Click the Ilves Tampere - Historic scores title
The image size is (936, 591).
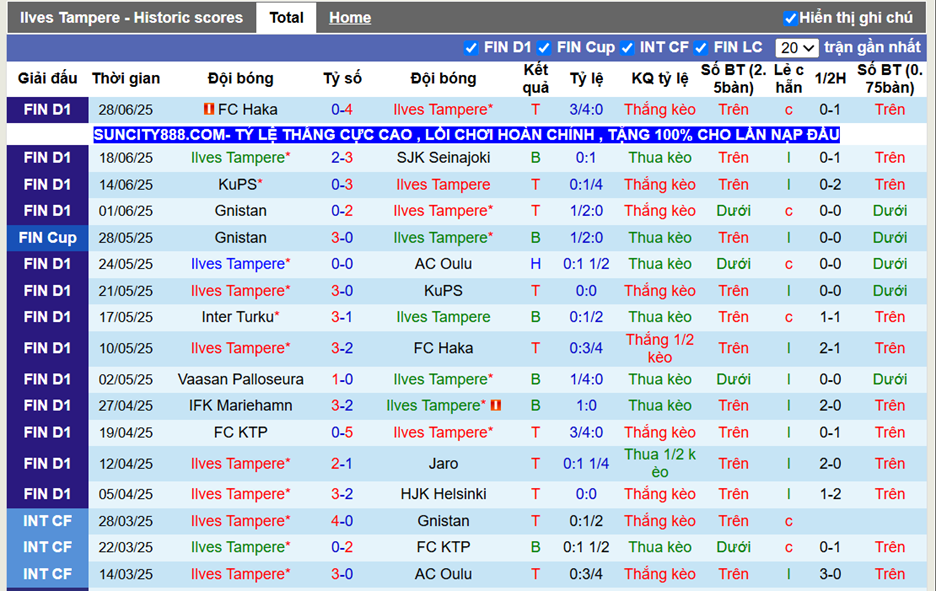tap(131, 18)
